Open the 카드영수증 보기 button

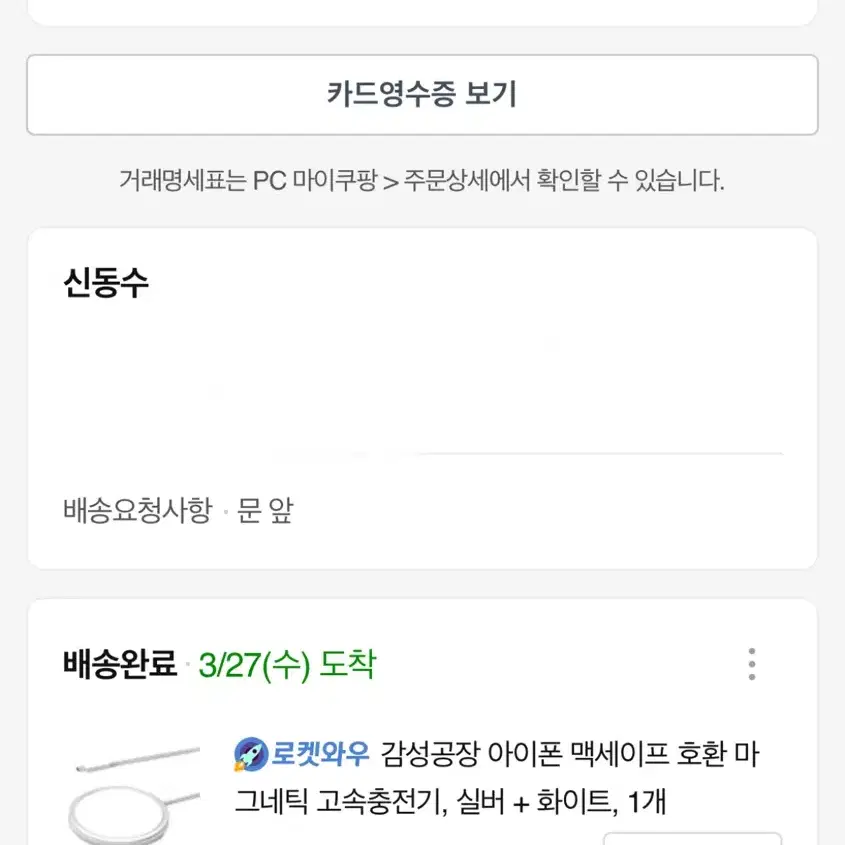422,94
